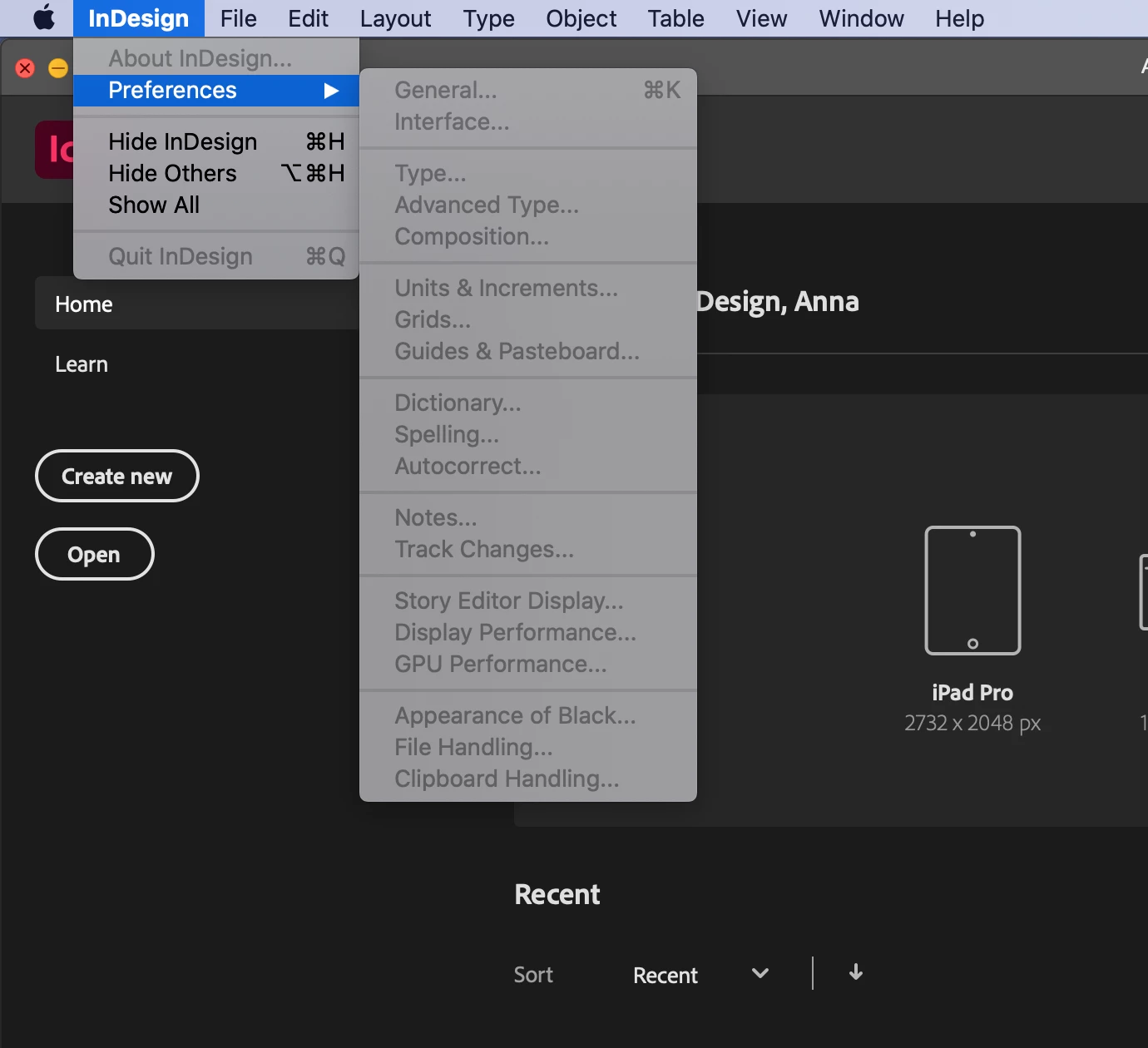This screenshot has width=1148, height=1048.
Task: Open Notes preferences
Action: [x=528, y=517]
